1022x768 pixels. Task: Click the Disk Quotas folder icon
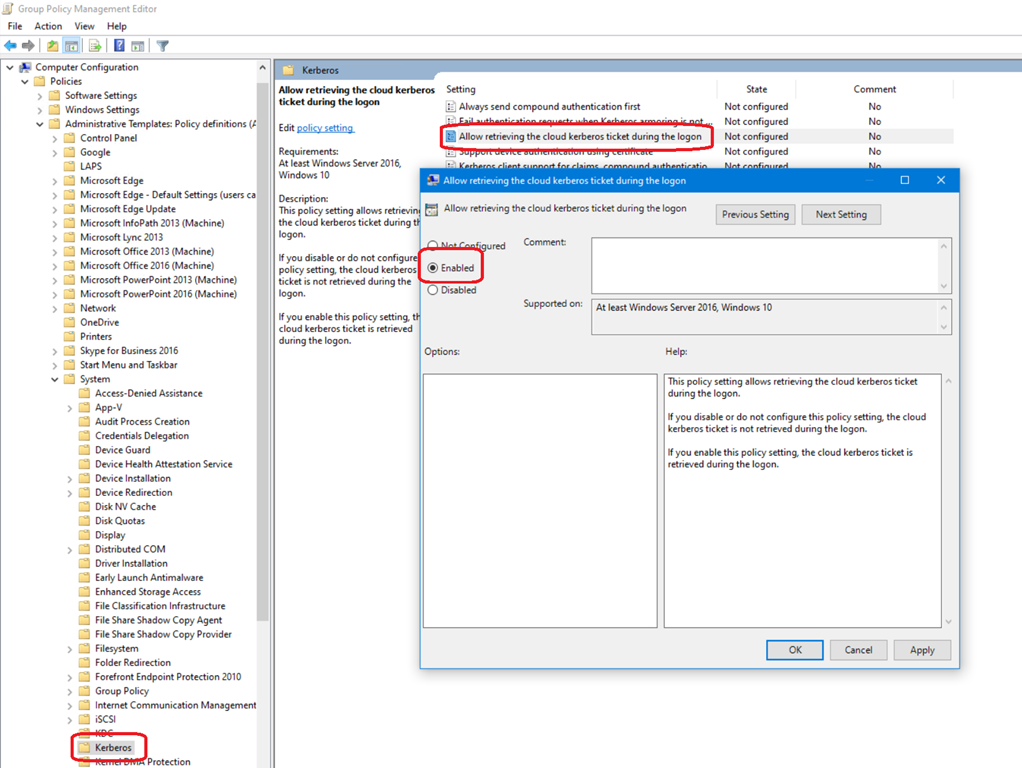[85, 521]
